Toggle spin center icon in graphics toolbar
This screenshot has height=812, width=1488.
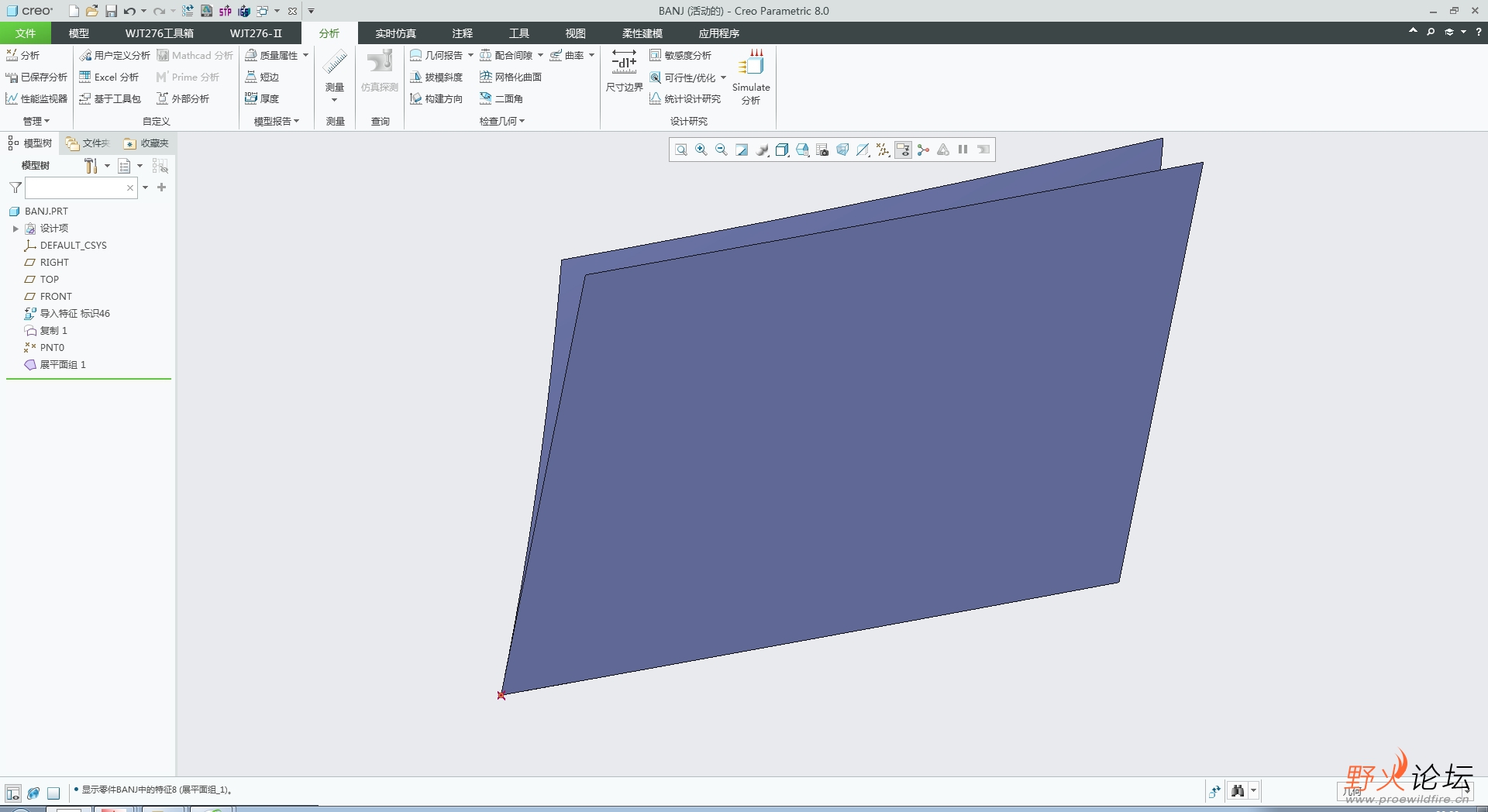(923, 150)
